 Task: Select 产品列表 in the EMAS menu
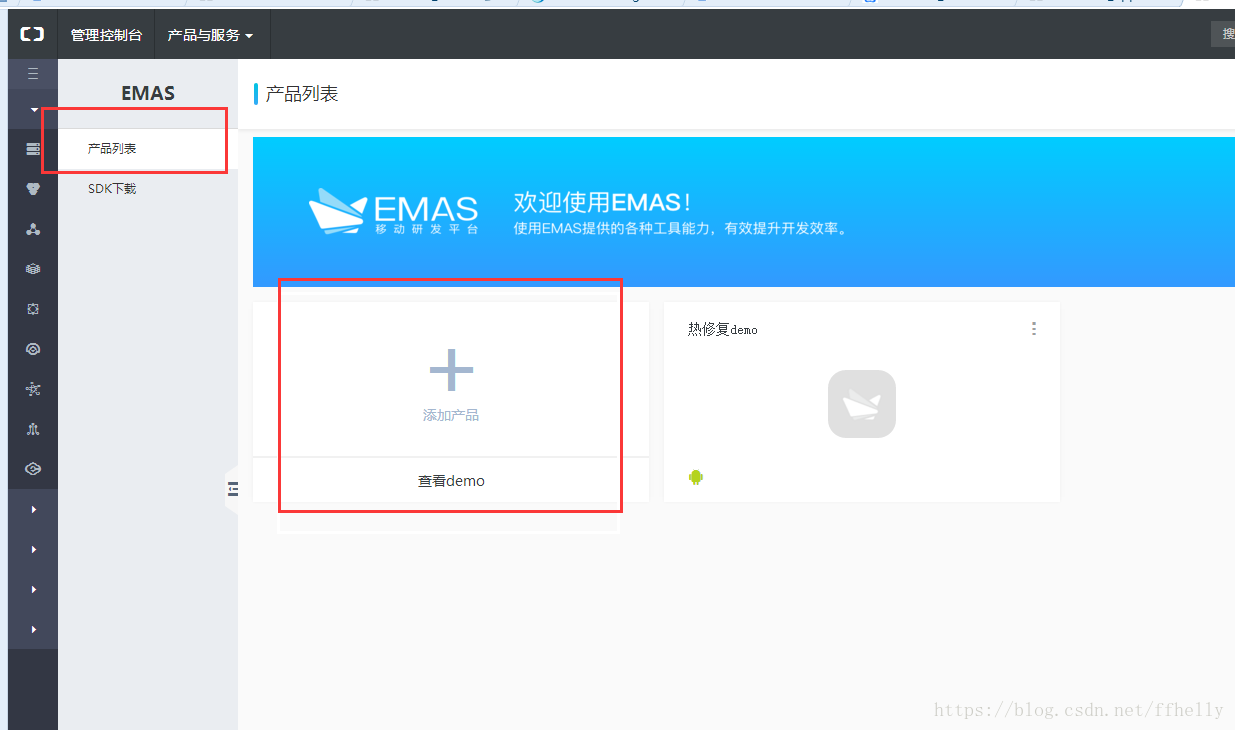[112, 149]
